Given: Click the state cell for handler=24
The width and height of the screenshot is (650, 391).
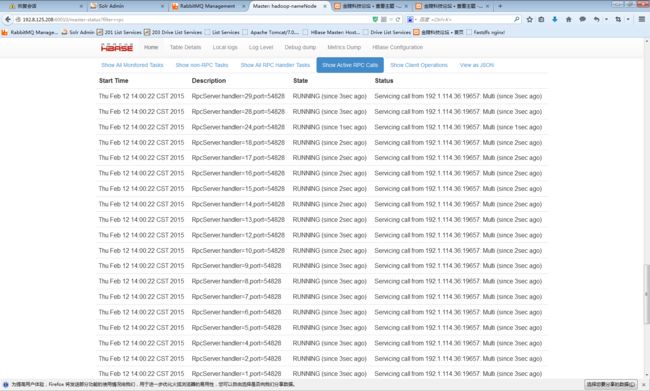Looking at the screenshot, I should point(330,127).
